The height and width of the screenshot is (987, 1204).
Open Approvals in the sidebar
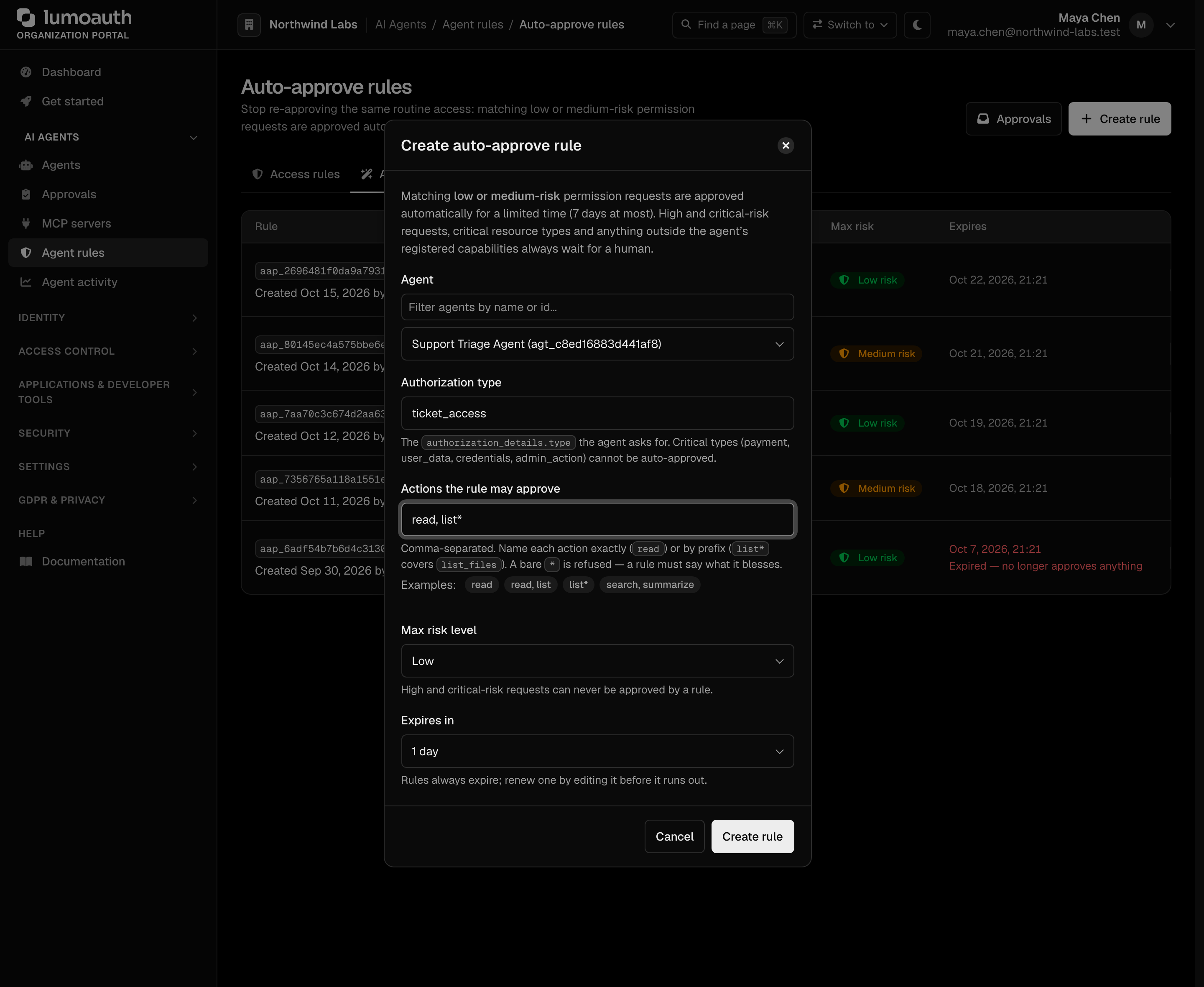click(x=108, y=194)
